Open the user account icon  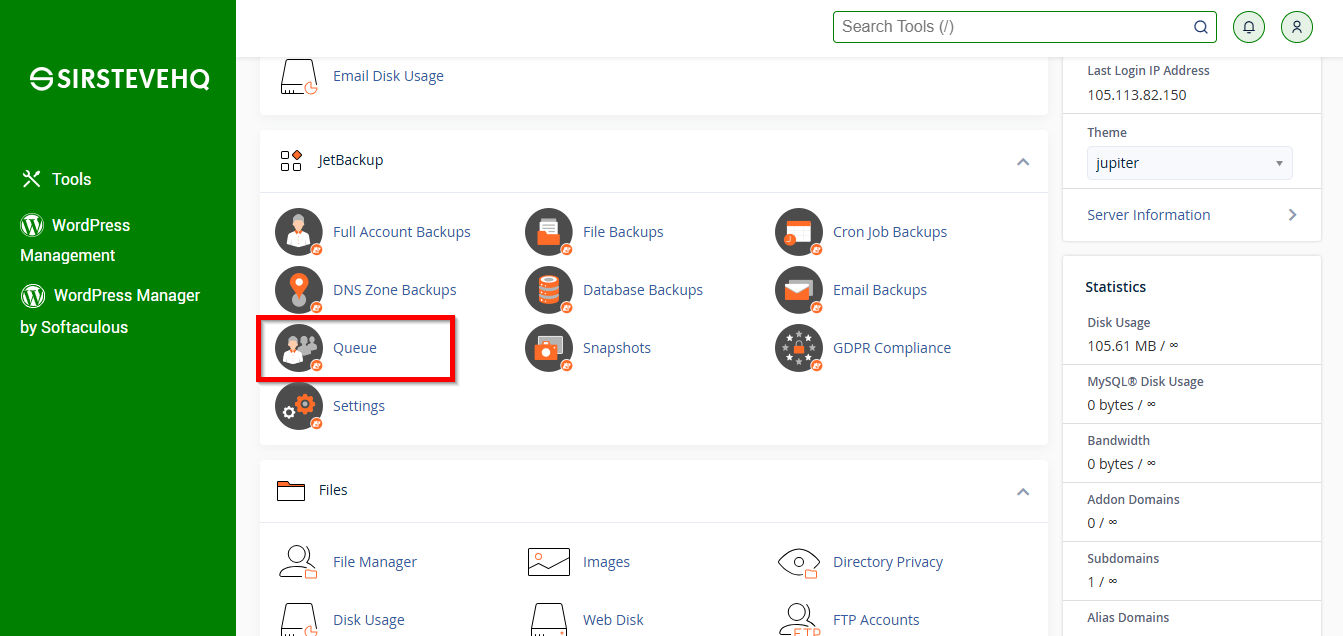pos(1296,27)
